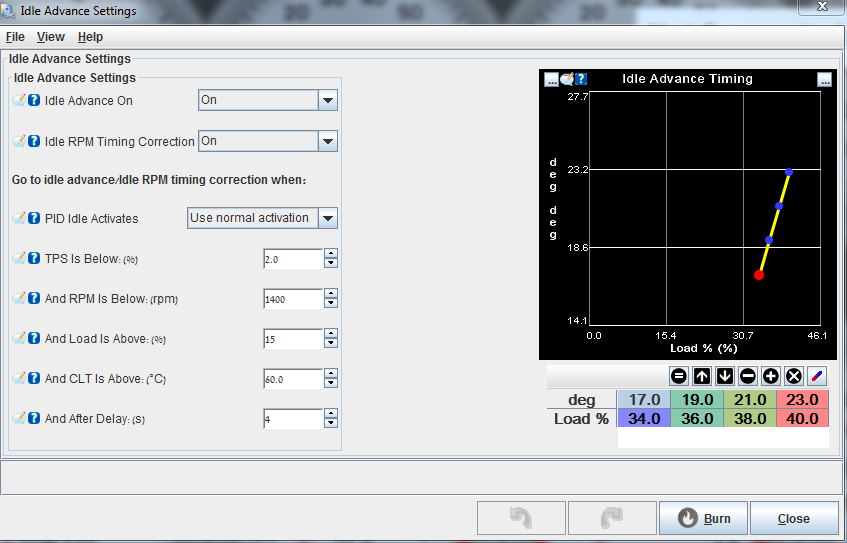Select the red curve point on graph
Screen dimensions: 847x543
click(759, 275)
